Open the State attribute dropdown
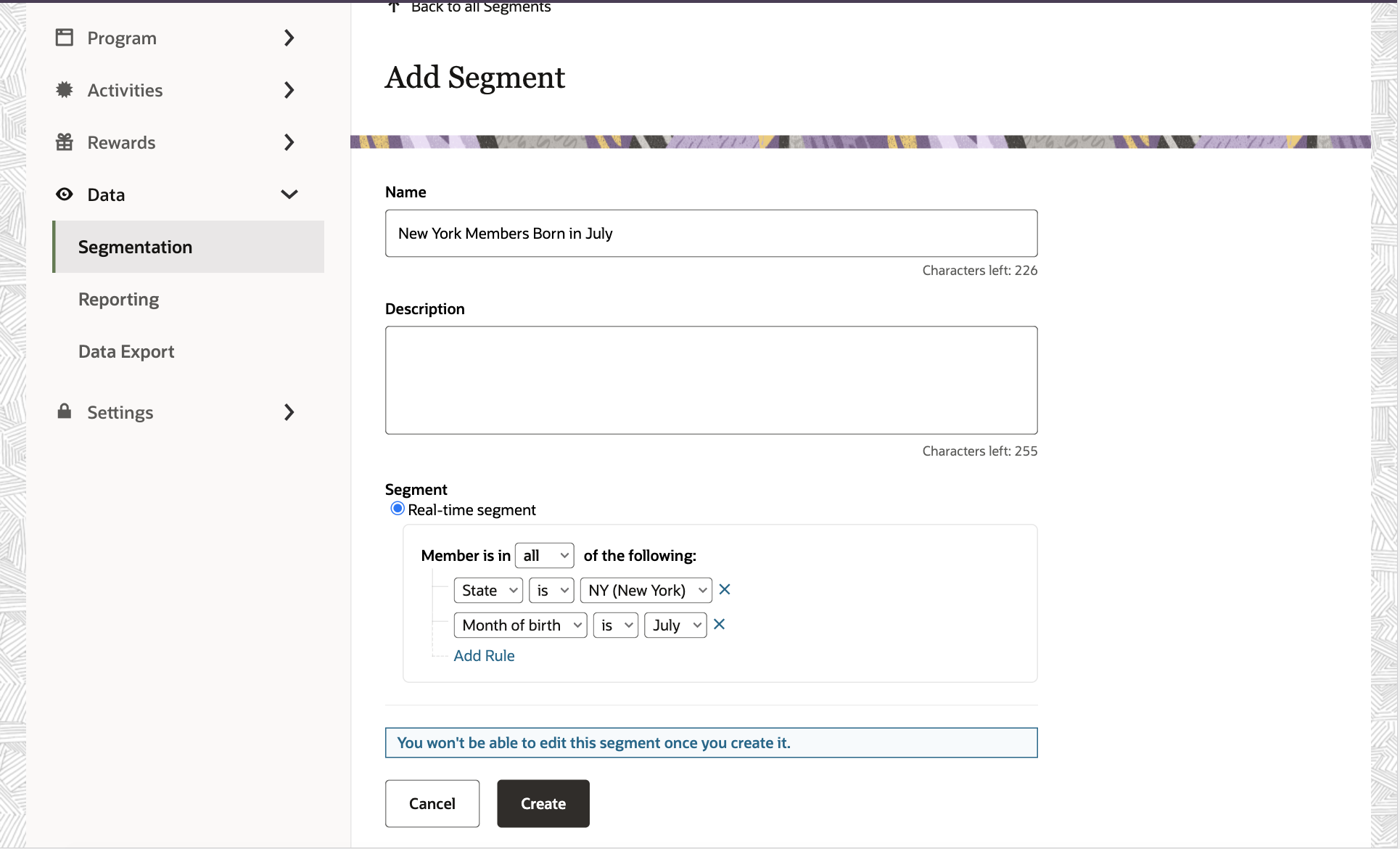 click(x=487, y=590)
